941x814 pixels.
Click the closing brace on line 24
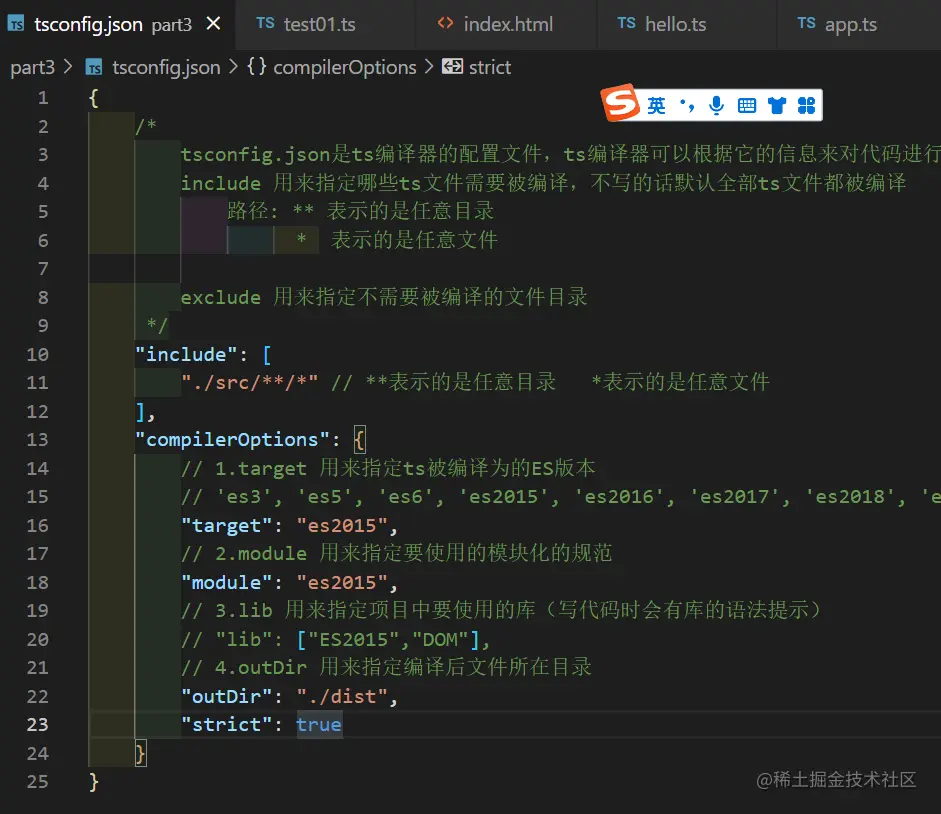point(140,753)
